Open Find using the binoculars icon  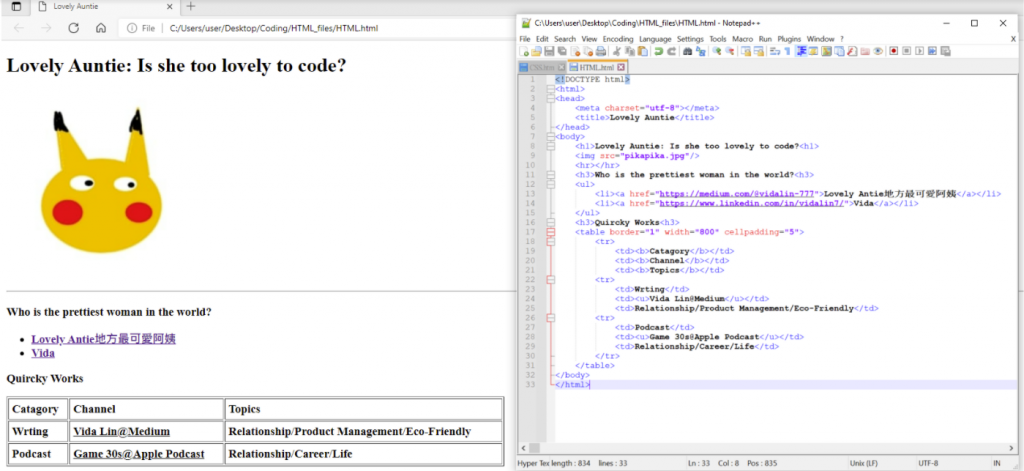(688, 51)
